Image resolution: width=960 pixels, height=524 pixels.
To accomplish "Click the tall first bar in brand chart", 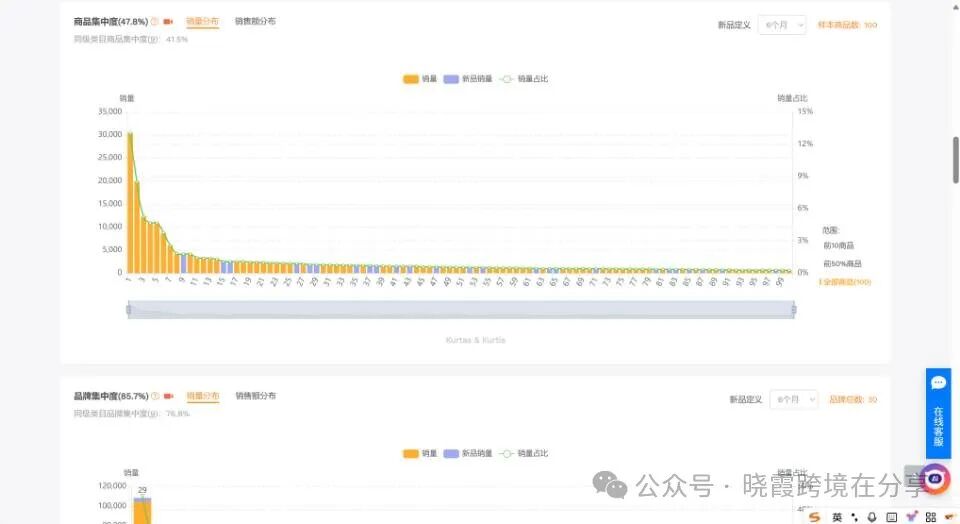I will click(x=142, y=512).
